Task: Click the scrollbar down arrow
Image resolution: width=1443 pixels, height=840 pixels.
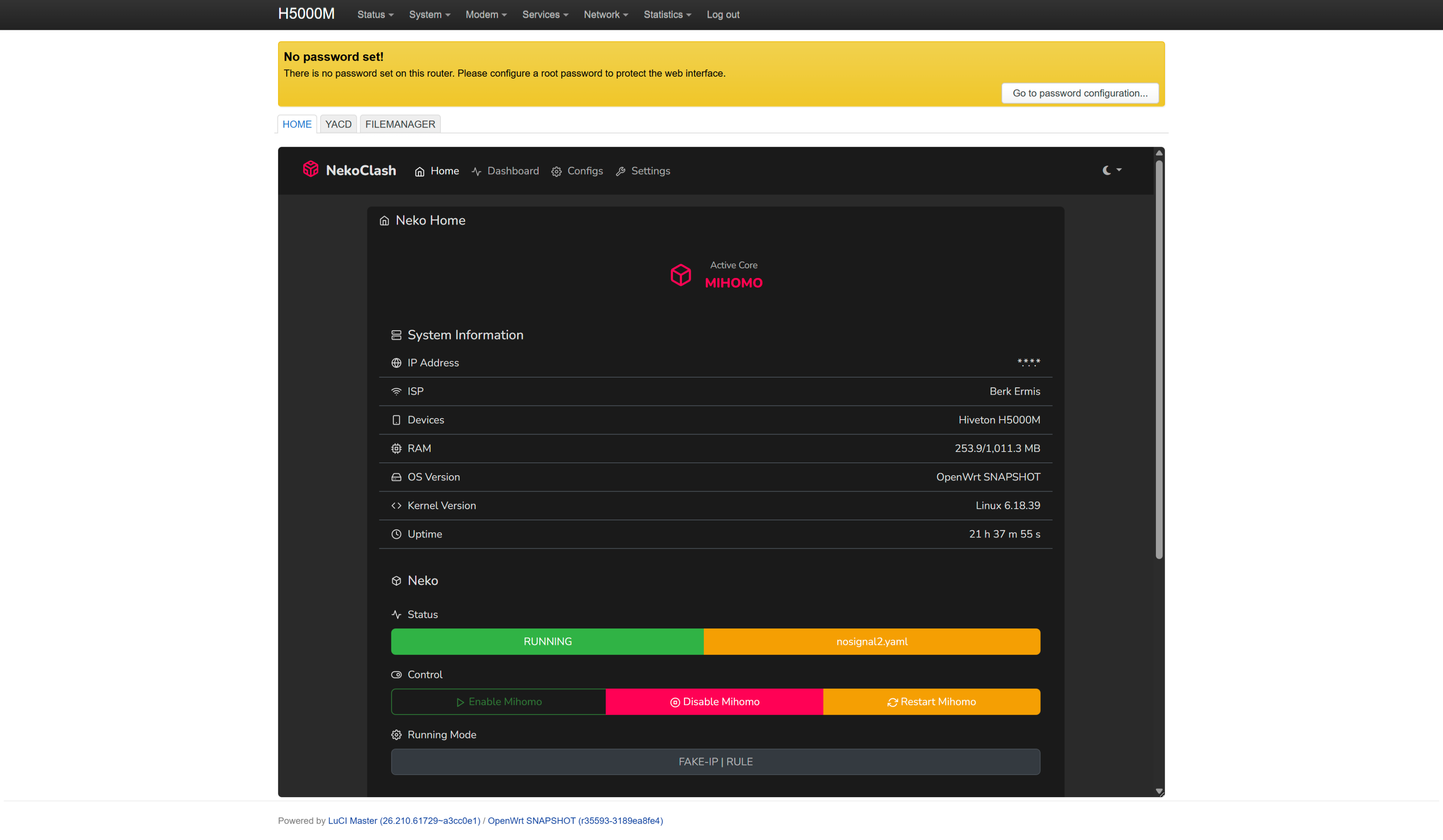Action: [1159, 792]
